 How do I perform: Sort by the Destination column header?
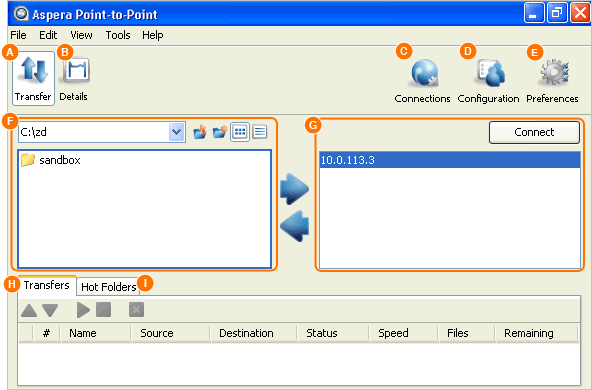coord(254,333)
